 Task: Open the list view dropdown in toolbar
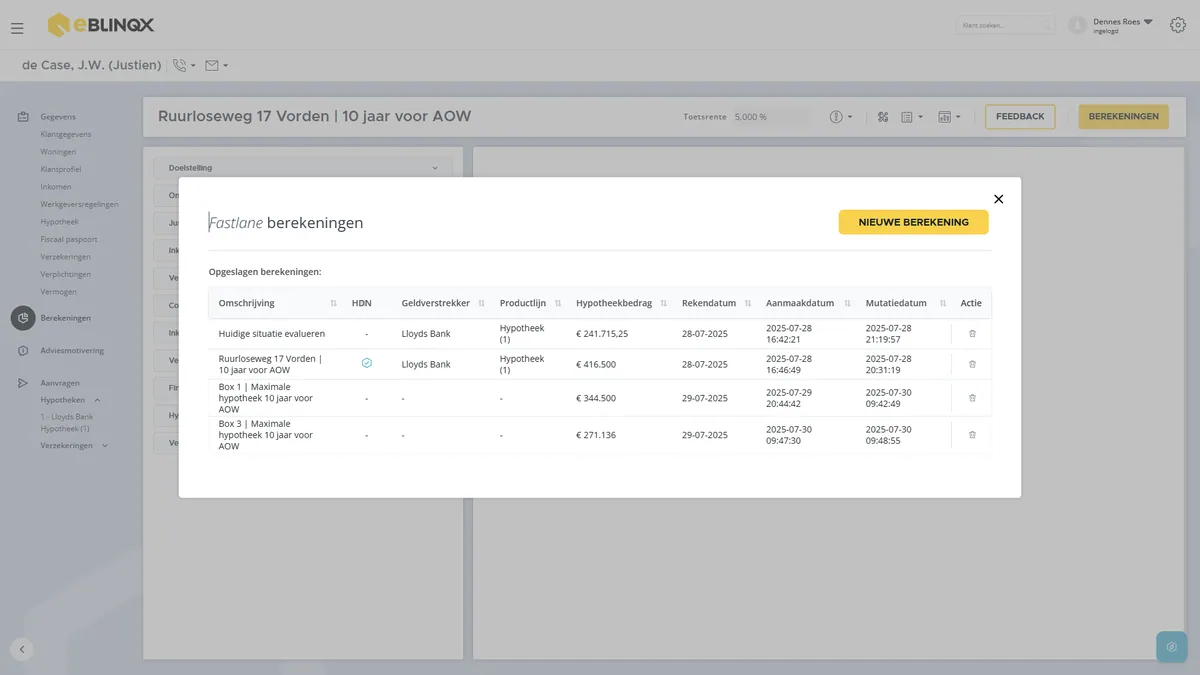point(911,117)
